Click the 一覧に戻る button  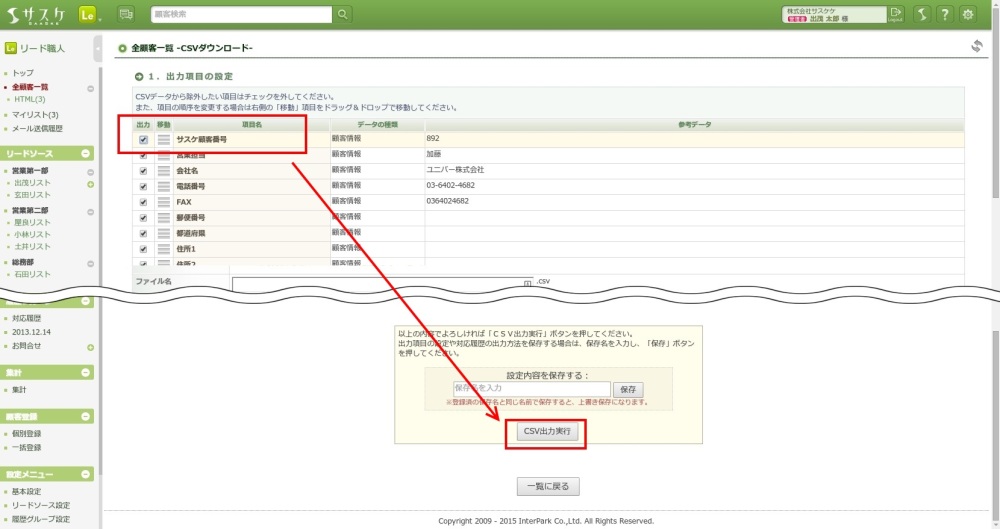coord(548,487)
